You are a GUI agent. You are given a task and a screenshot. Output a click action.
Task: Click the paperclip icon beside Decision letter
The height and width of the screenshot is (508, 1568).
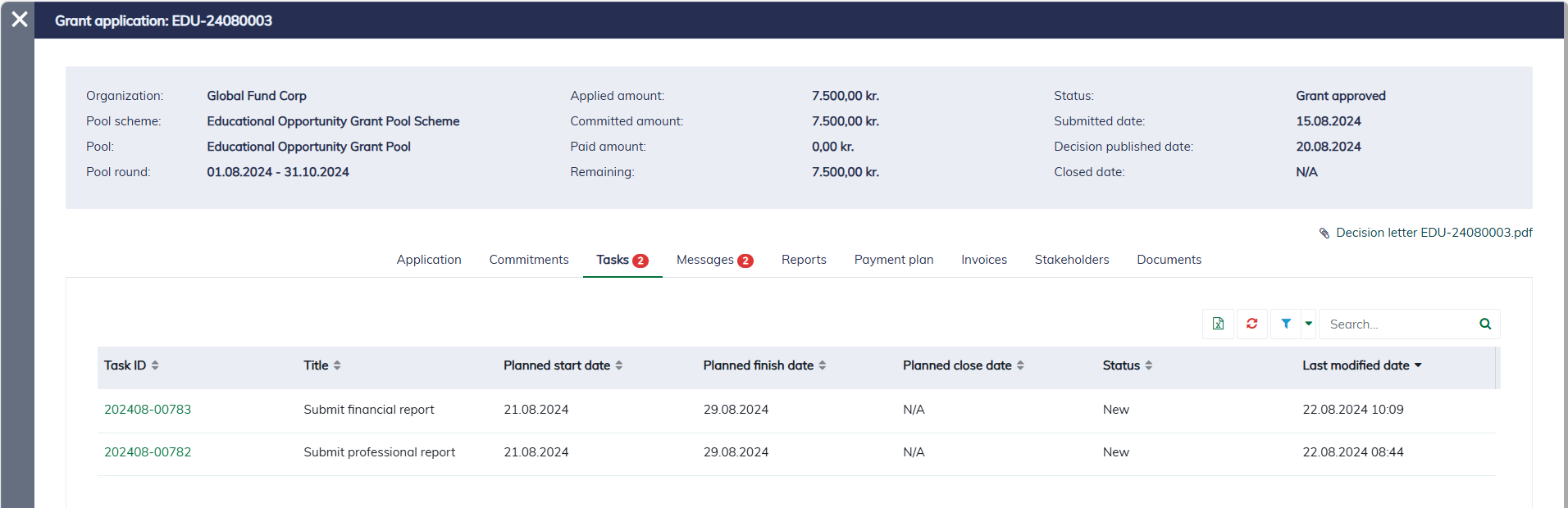point(1324,234)
